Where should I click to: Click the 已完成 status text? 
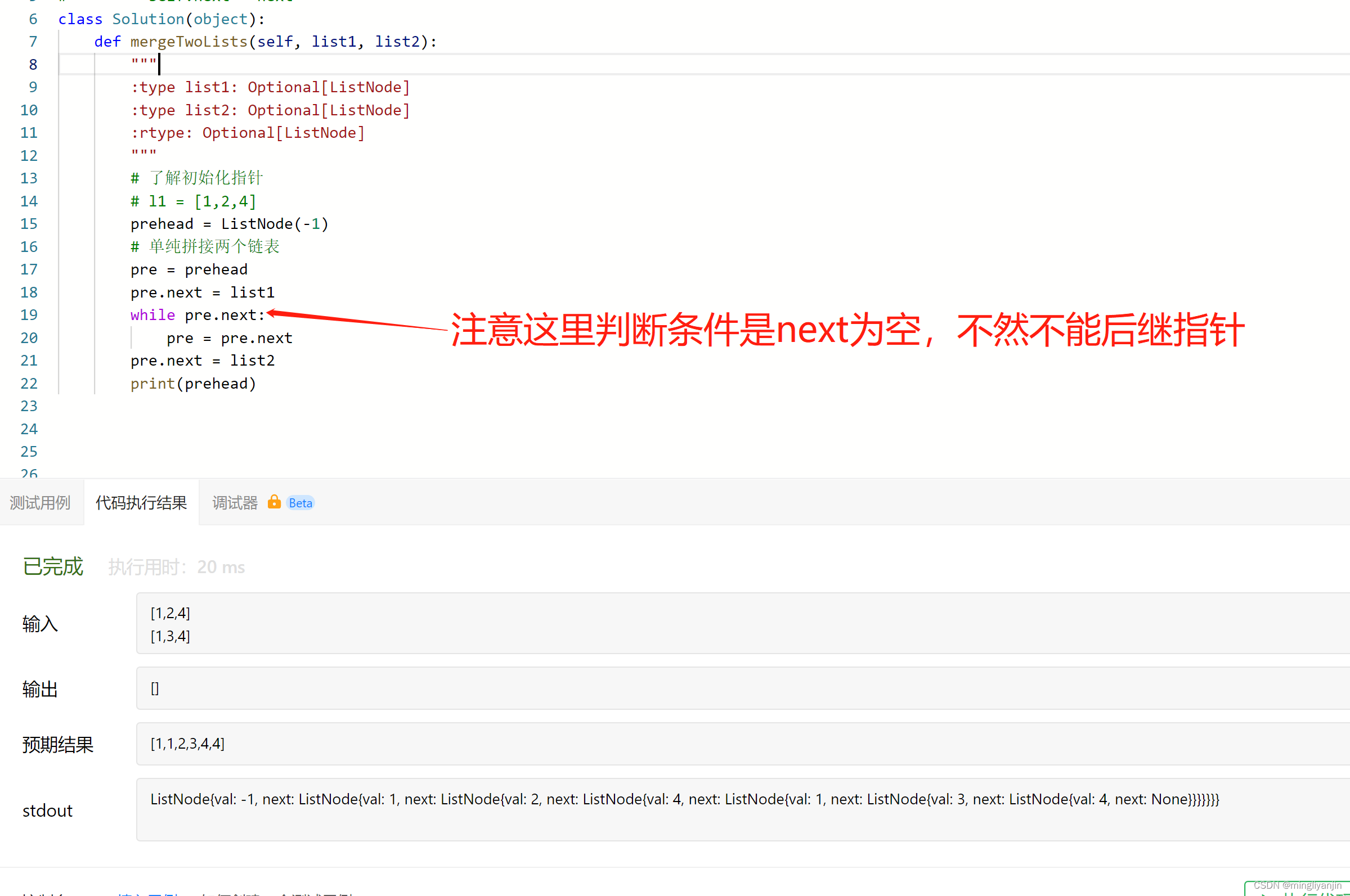click(x=52, y=566)
